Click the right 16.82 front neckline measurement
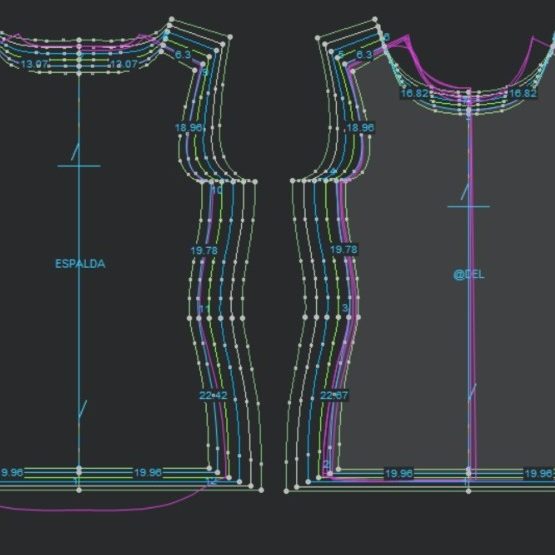Viewport: 555px width, 555px height. pos(523,93)
